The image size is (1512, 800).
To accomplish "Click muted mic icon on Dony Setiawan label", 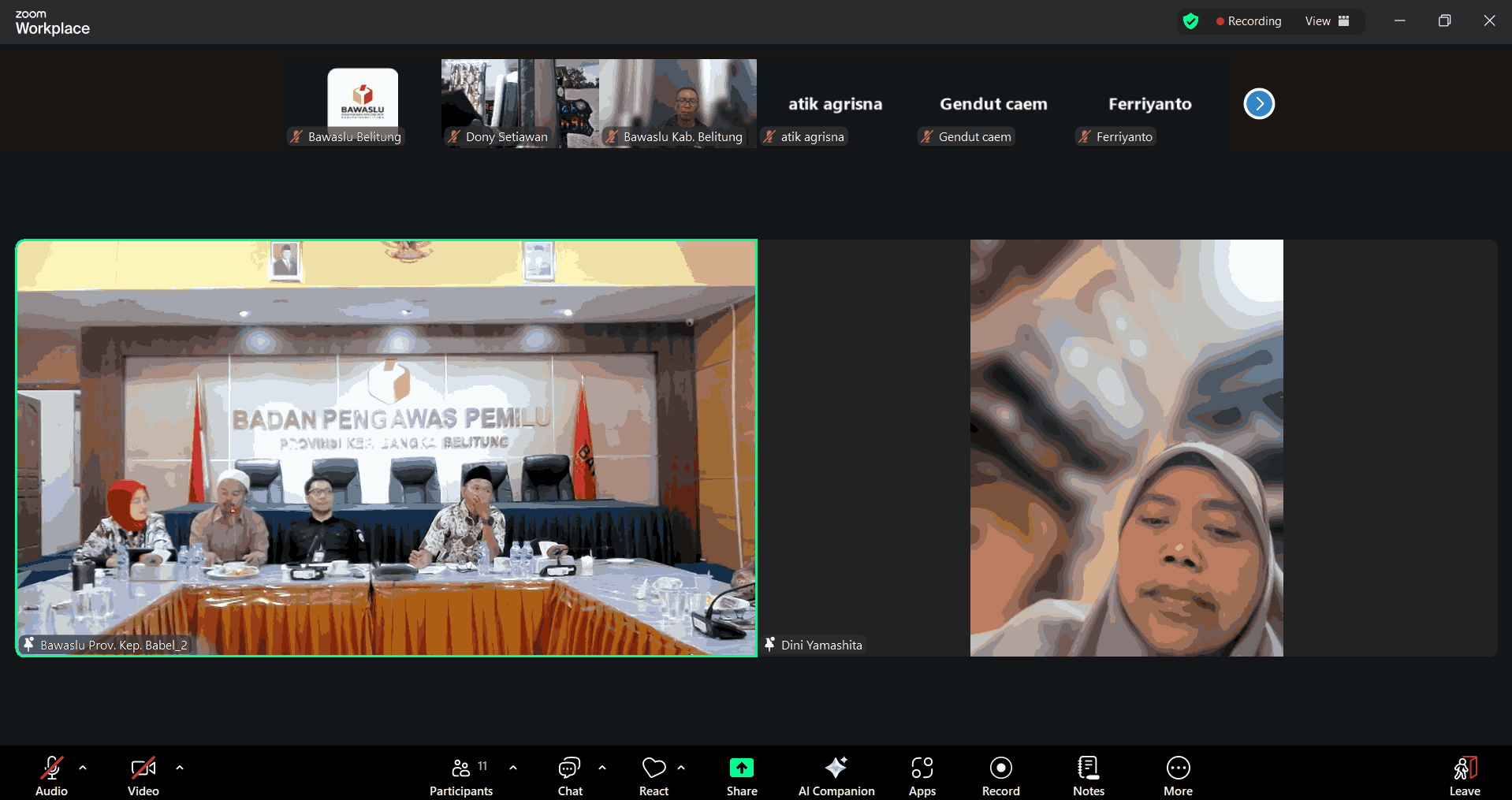I will coord(454,136).
